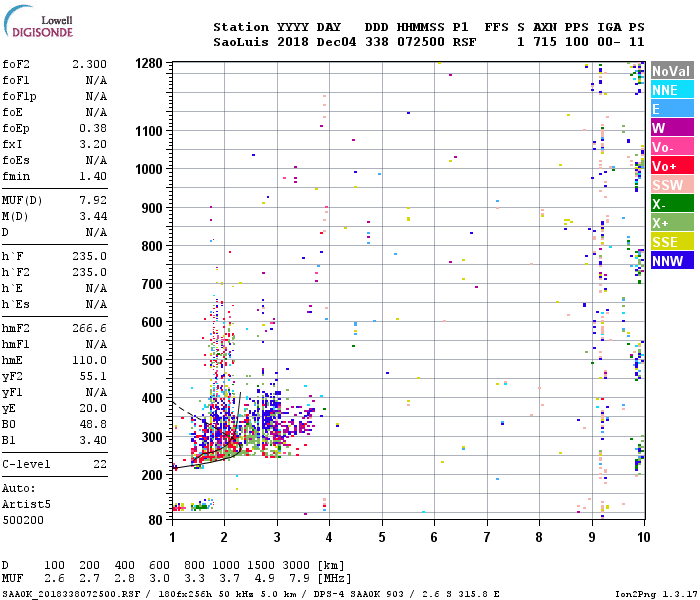Click the h`F2 value 235.0
The width and height of the screenshot is (700, 600).
(89, 273)
